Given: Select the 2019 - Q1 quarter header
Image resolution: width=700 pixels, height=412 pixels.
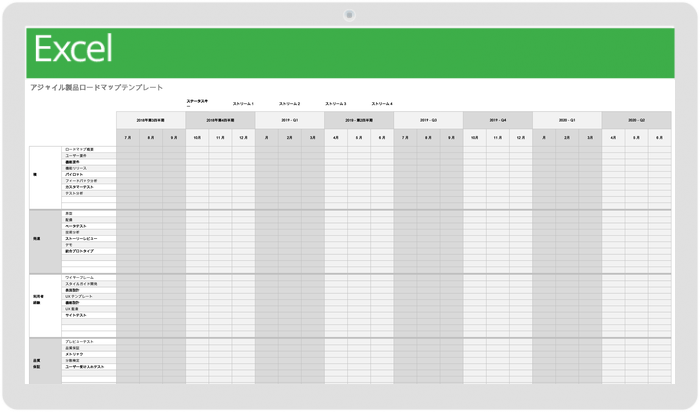Looking at the screenshot, I should pos(290,120).
